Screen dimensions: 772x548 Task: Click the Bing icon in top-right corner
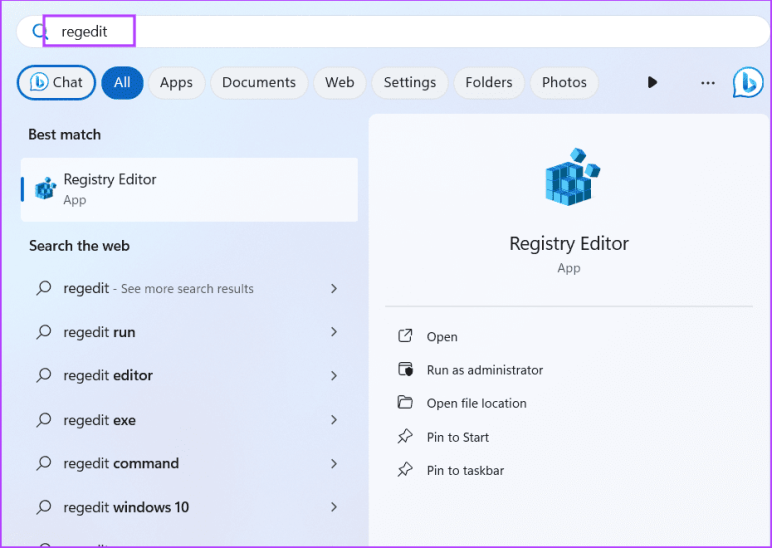pyautogui.click(x=747, y=82)
